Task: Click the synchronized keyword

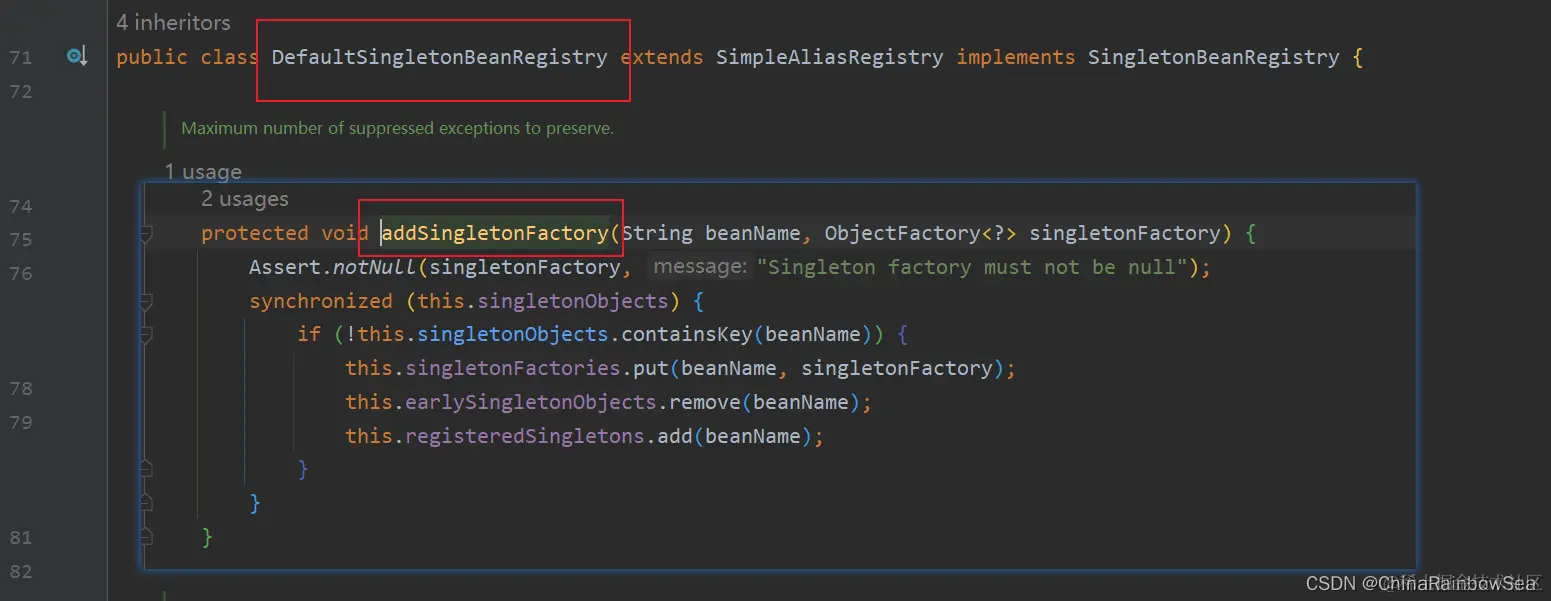Action: 321,301
